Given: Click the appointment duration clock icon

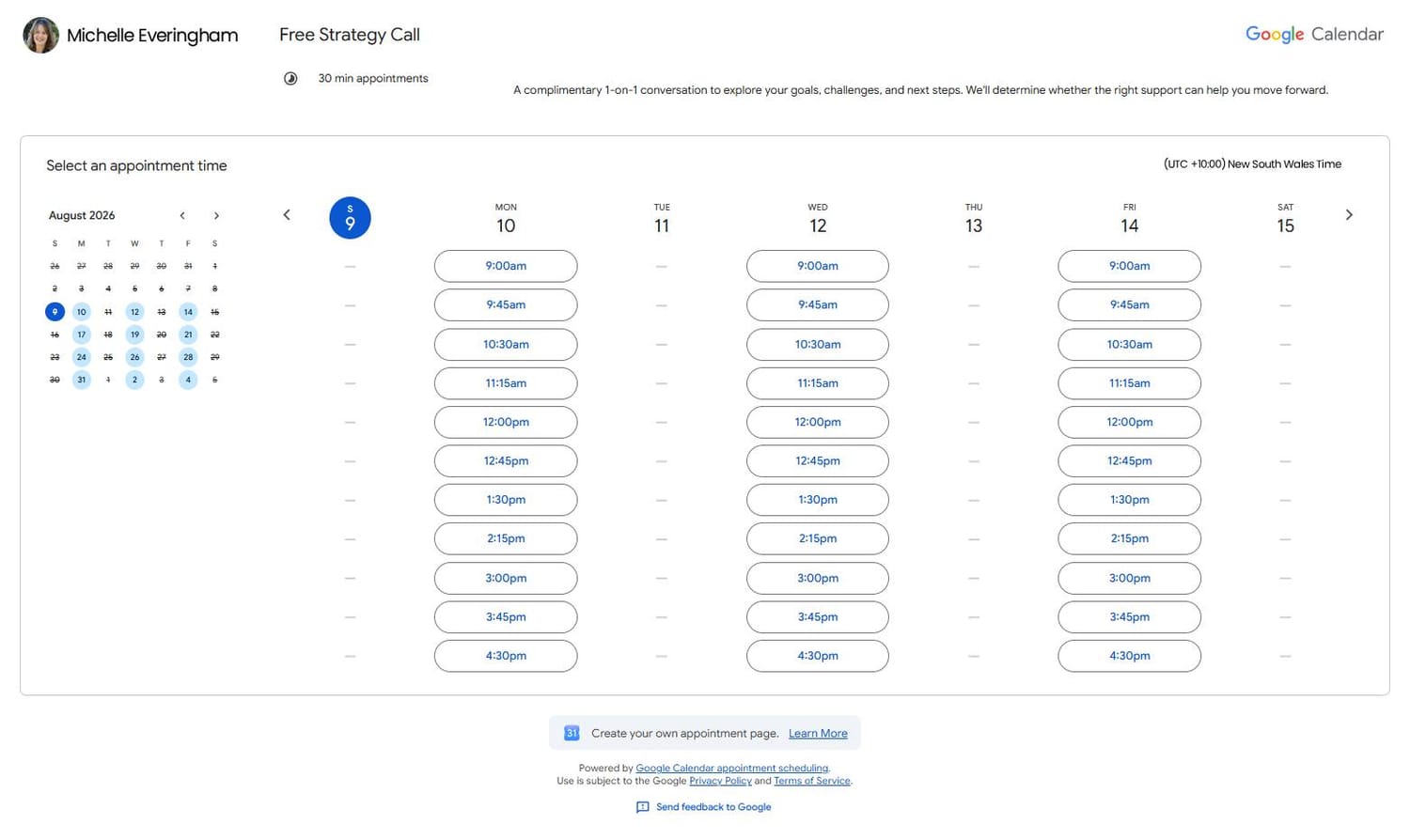Looking at the screenshot, I should [290, 79].
